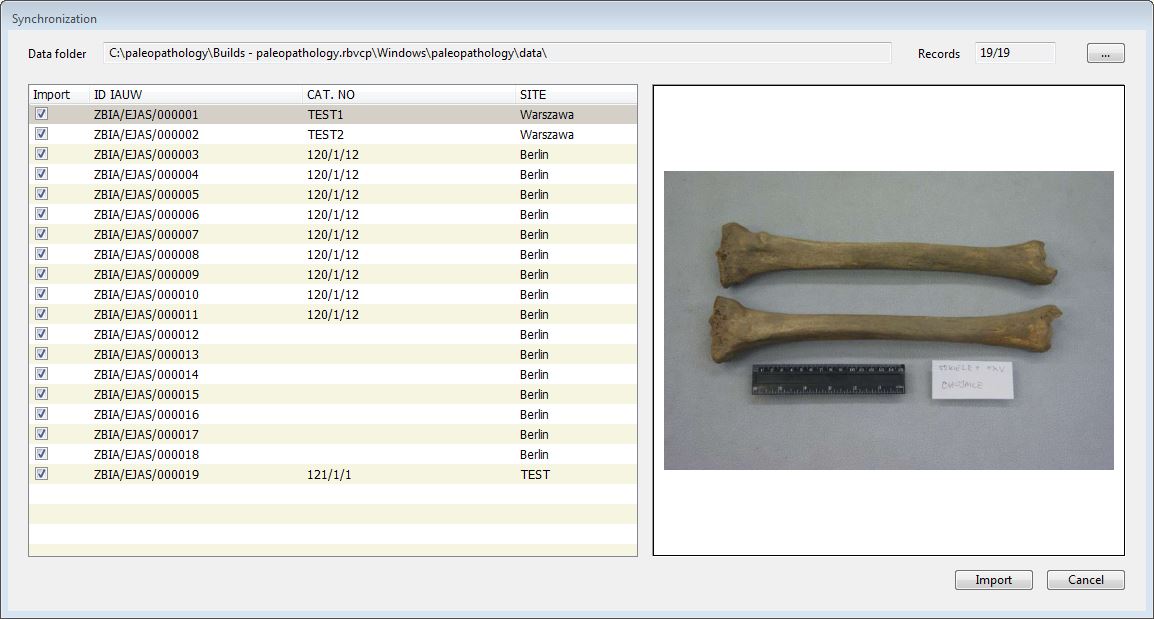This screenshot has width=1154, height=619.
Task: Toggle import checkbox for ZBIA/EJAS/000002
Action: pyautogui.click(x=42, y=134)
